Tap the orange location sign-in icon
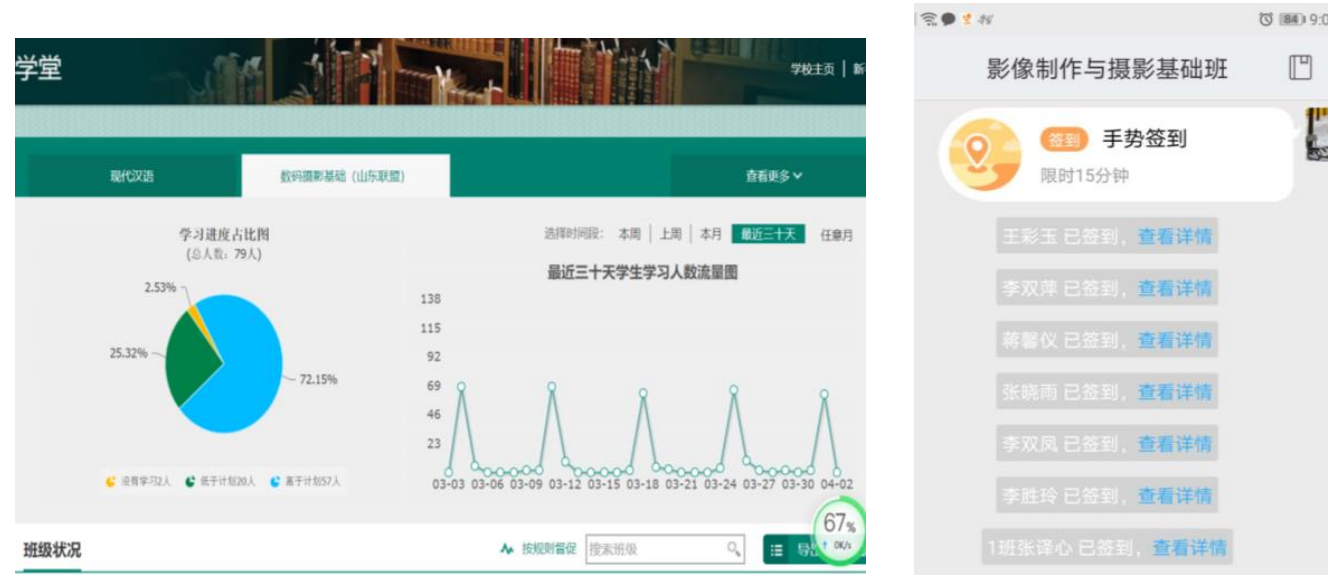 tap(981, 156)
